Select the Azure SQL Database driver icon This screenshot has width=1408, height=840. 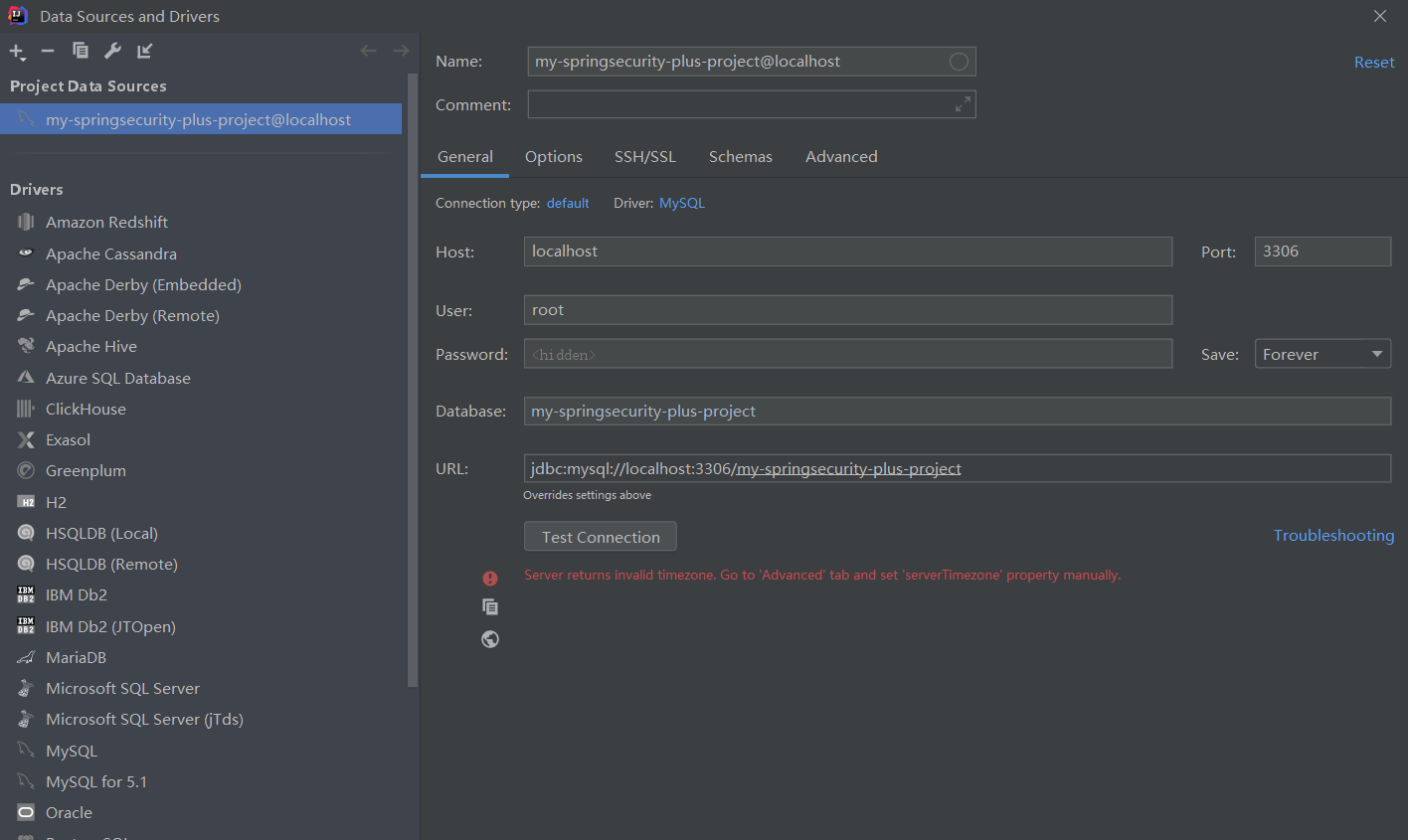tap(26, 378)
